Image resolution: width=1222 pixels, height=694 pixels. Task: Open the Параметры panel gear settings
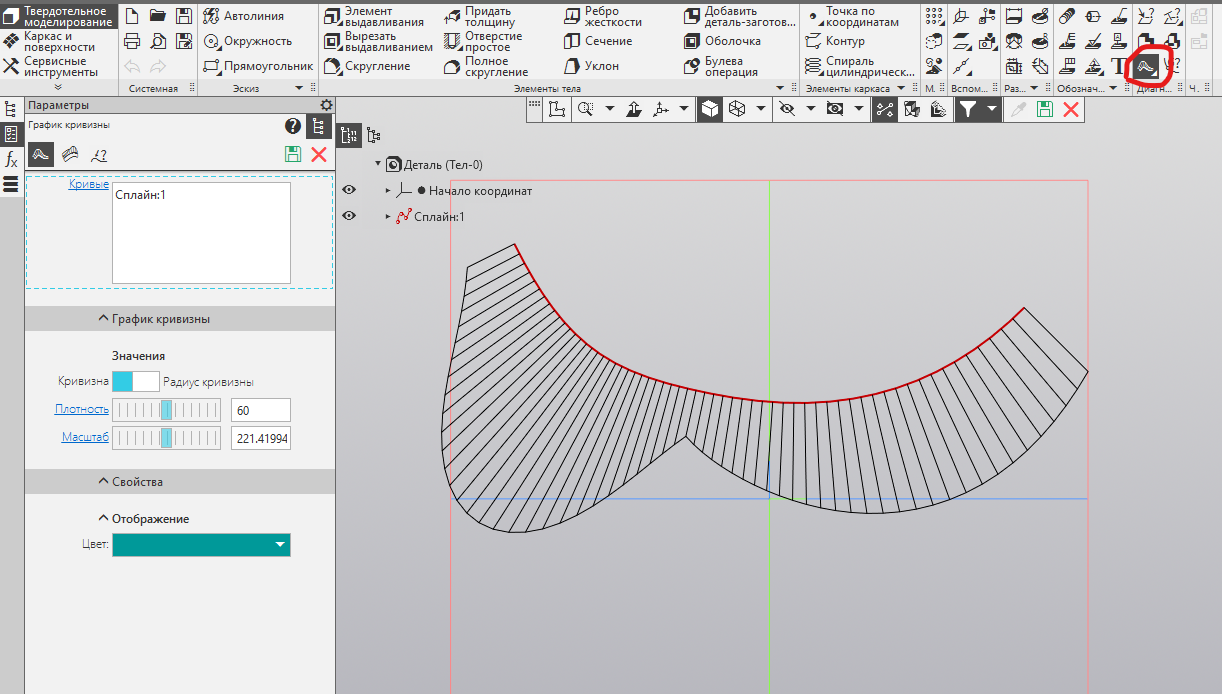coord(326,105)
